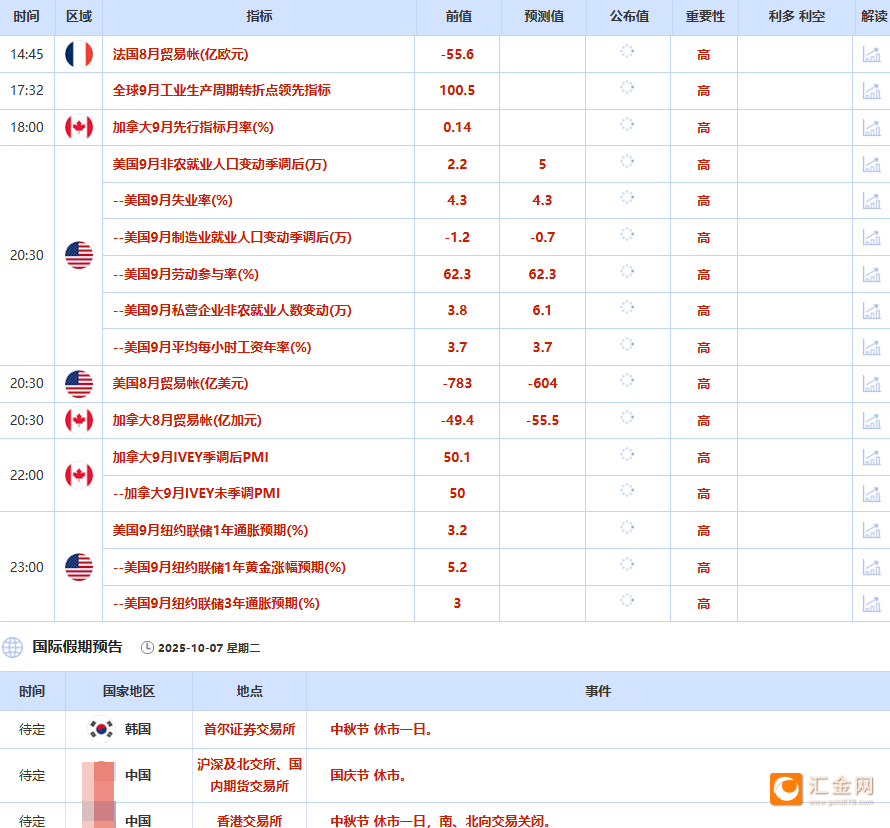
Task: Click the globe icon beside 国际假期预告
Action: click(13, 647)
